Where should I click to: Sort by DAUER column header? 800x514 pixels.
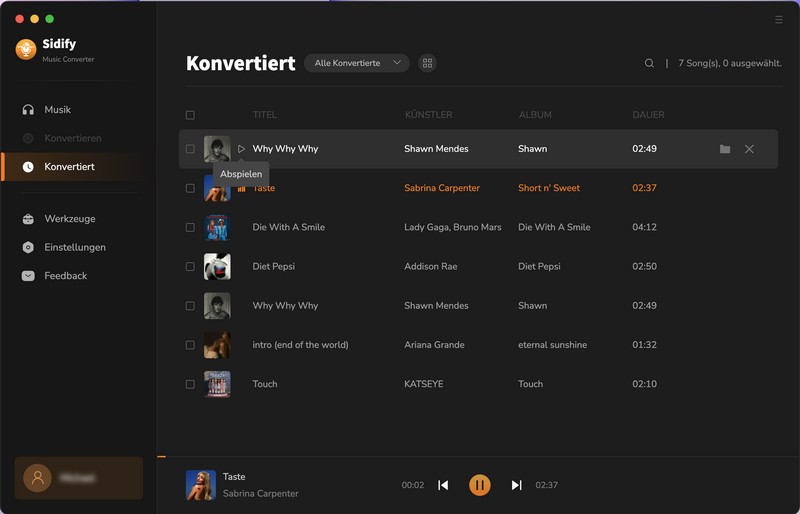648,115
